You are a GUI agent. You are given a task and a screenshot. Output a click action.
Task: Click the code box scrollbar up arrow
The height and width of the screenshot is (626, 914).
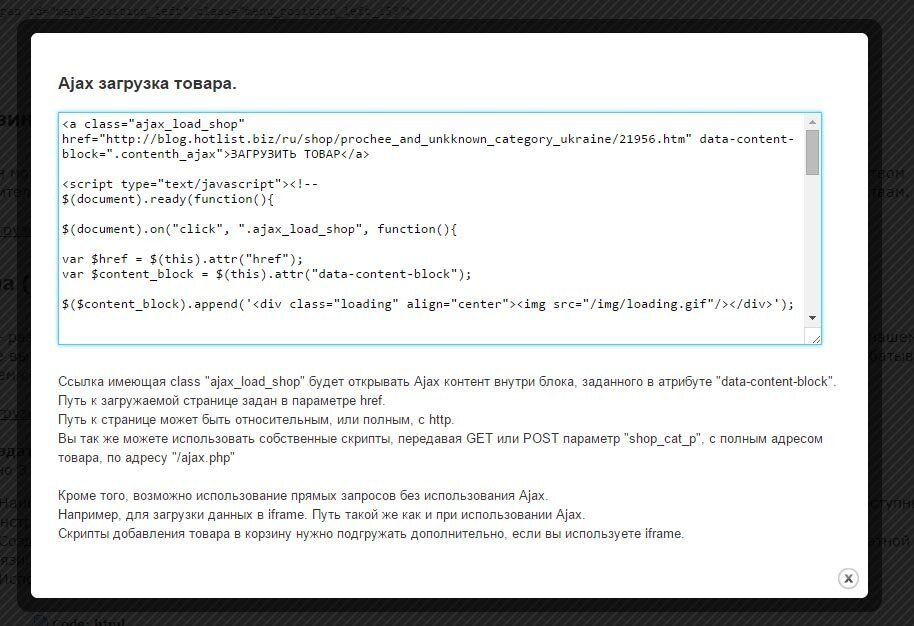coord(812,122)
